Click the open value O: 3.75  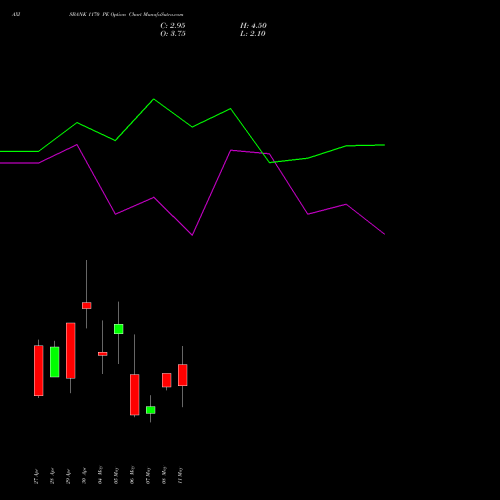173,34
